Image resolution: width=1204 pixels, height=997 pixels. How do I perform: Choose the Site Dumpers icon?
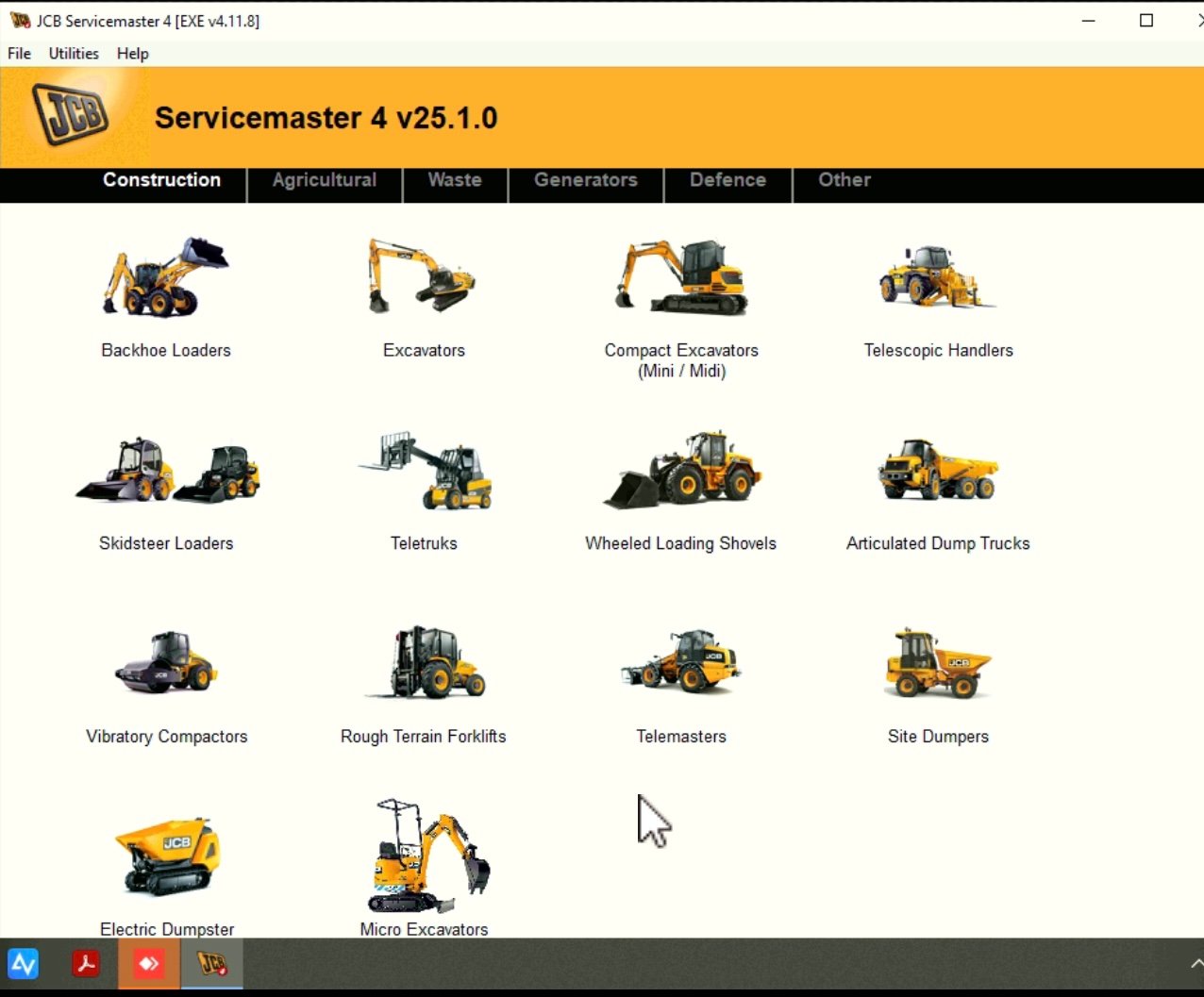click(x=938, y=663)
